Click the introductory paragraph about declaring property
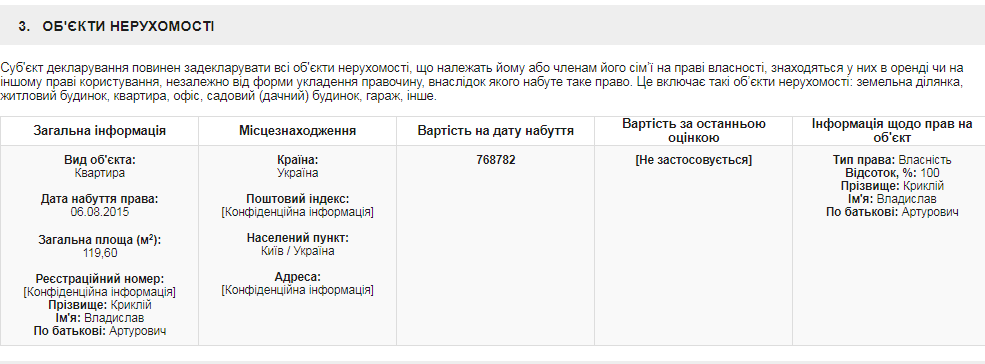 click(x=482, y=82)
